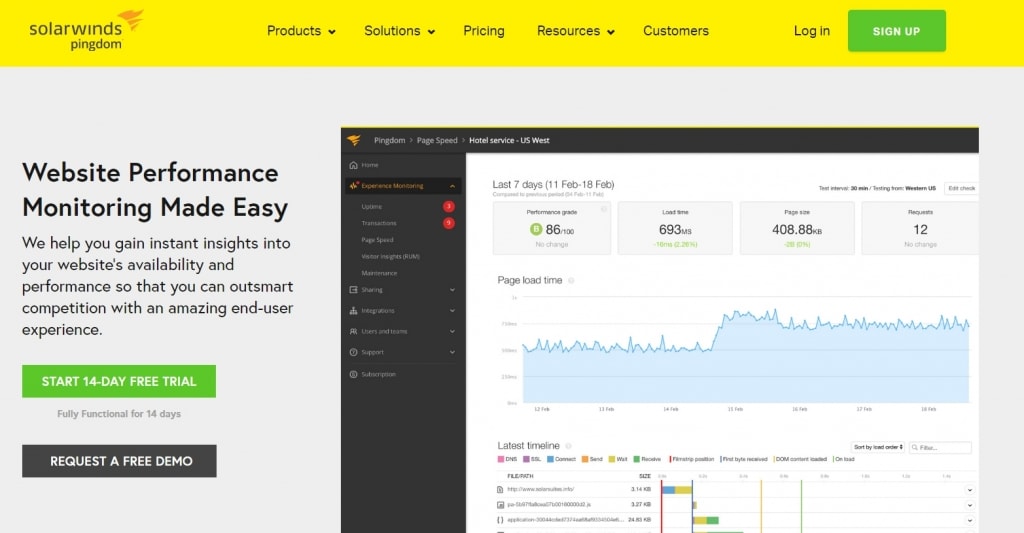Expand the Support section chevron
The height and width of the screenshot is (533, 1024).
pos(452,353)
